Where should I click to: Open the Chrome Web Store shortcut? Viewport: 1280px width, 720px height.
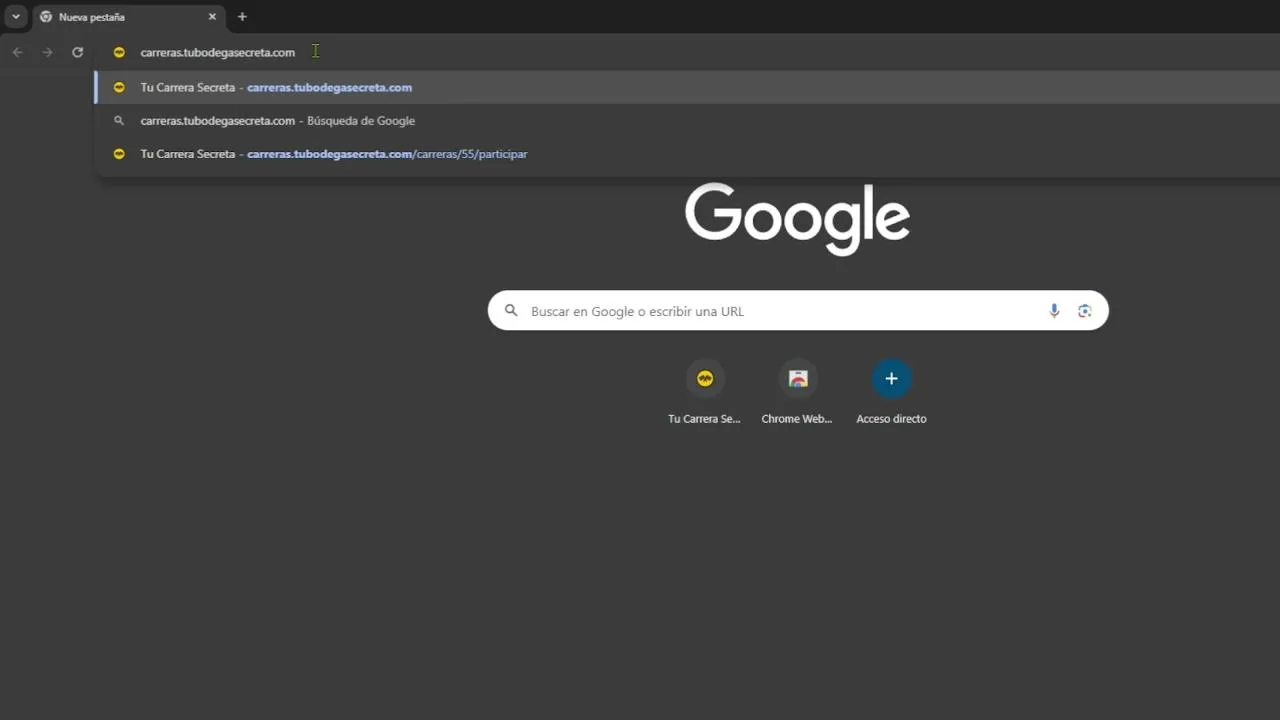pyautogui.click(x=798, y=378)
